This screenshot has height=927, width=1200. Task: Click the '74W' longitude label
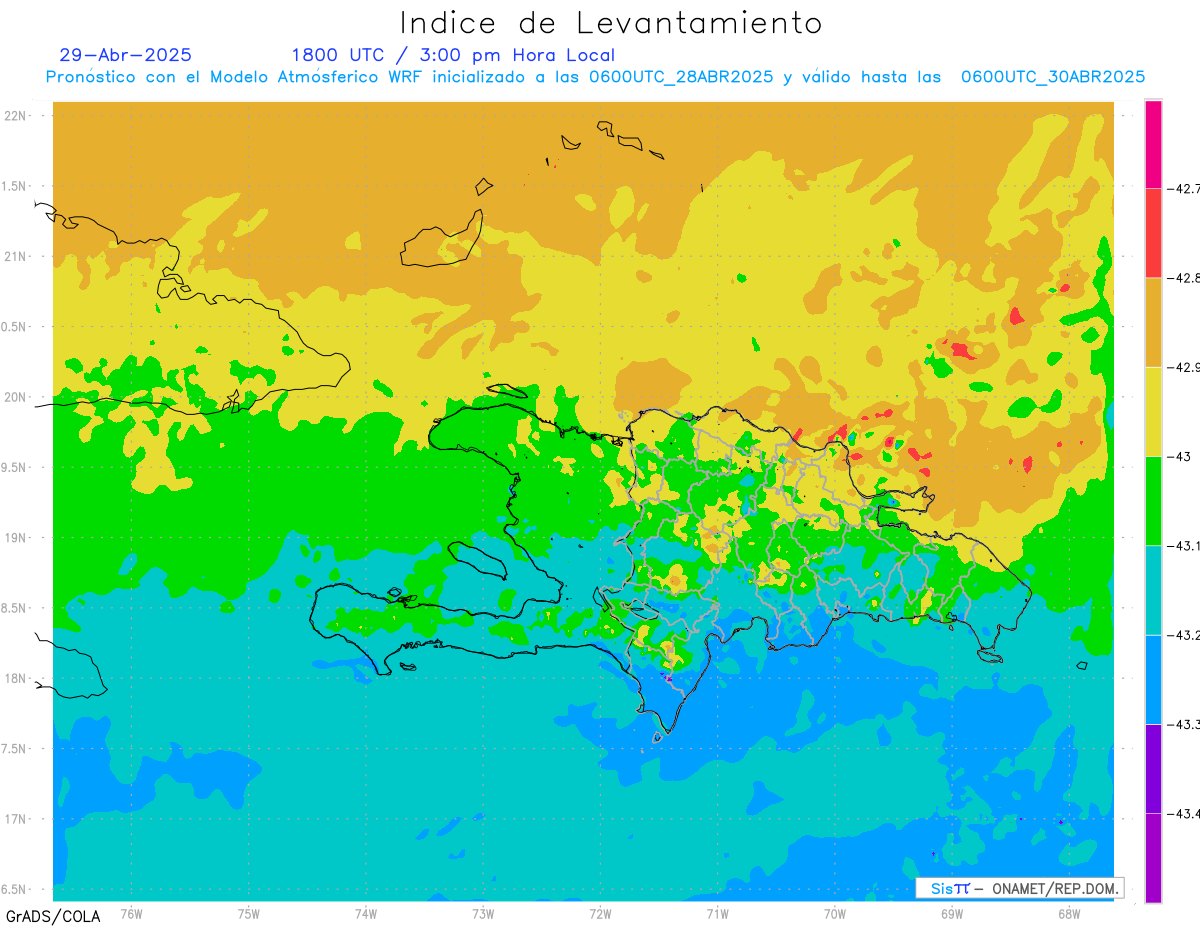[366, 914]
